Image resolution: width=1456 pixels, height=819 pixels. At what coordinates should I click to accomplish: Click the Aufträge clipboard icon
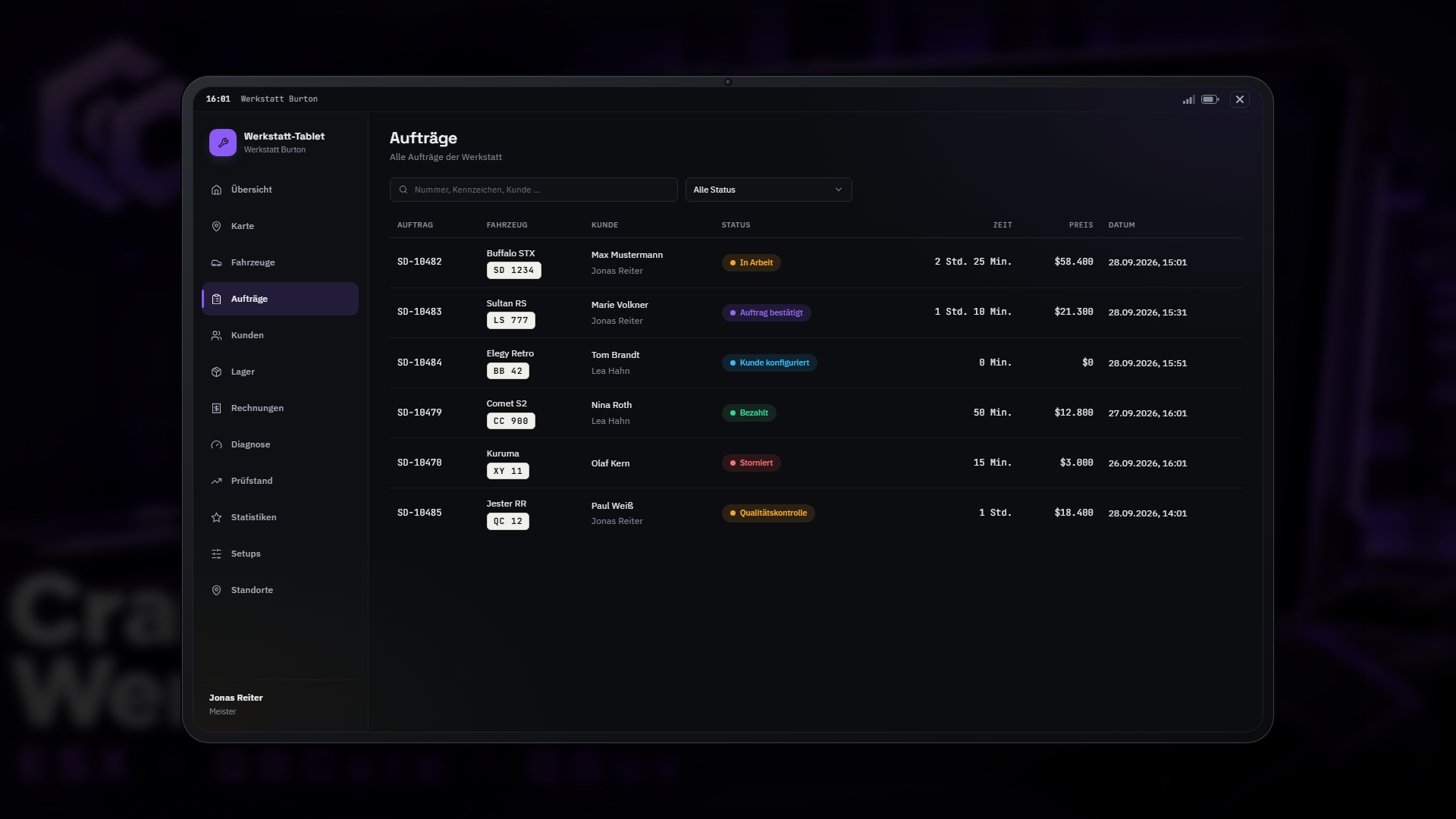point(216,299)
